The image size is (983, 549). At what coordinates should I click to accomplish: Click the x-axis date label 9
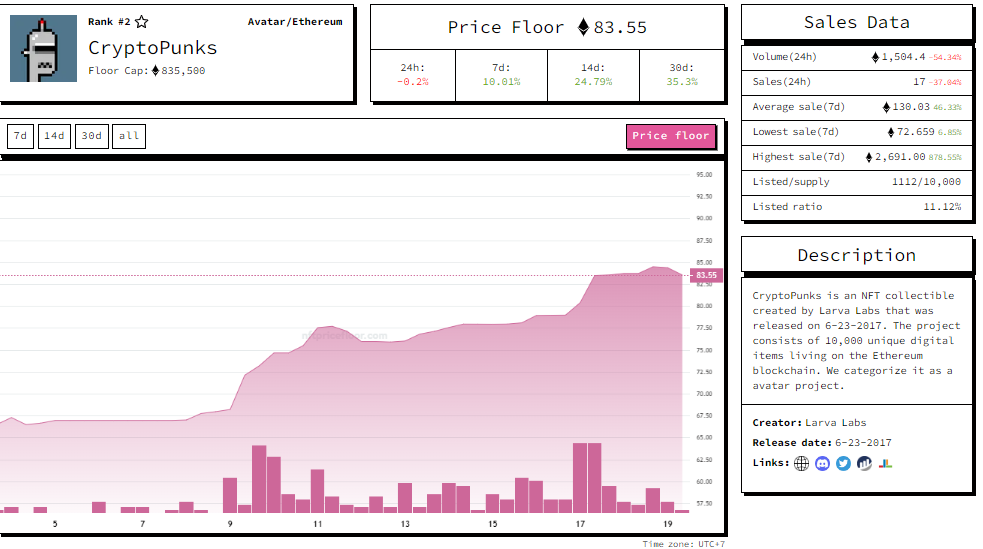point(230,524)
